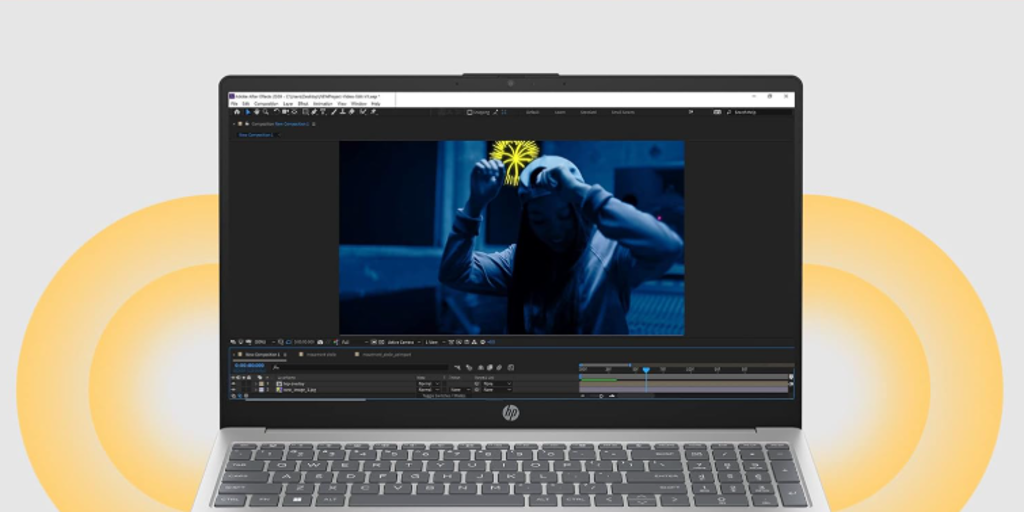Click the blue playhead on the timeline ruler
Image resolution: width=1024 pixels, height=512 pixels.
pos(646,370)
